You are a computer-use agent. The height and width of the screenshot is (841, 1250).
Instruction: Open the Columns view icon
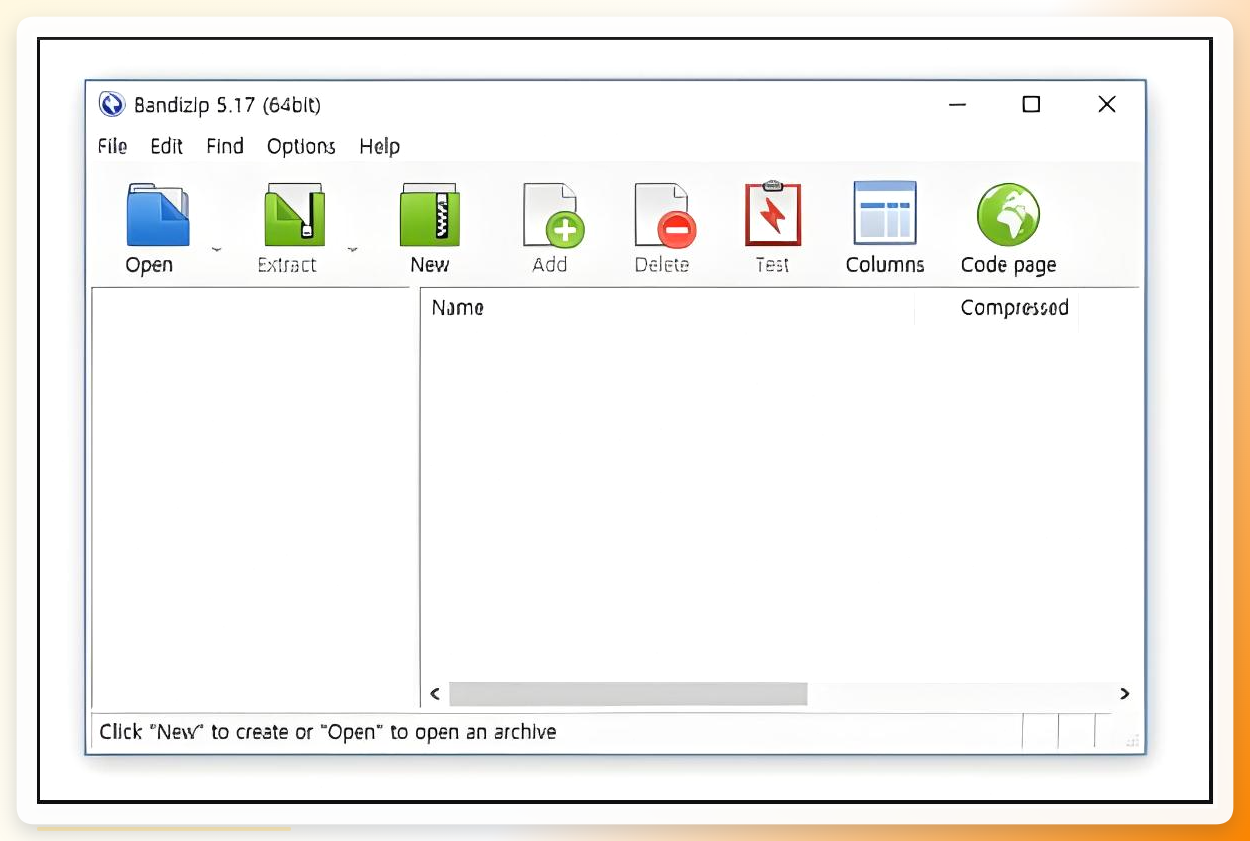[x=885, y=213]
